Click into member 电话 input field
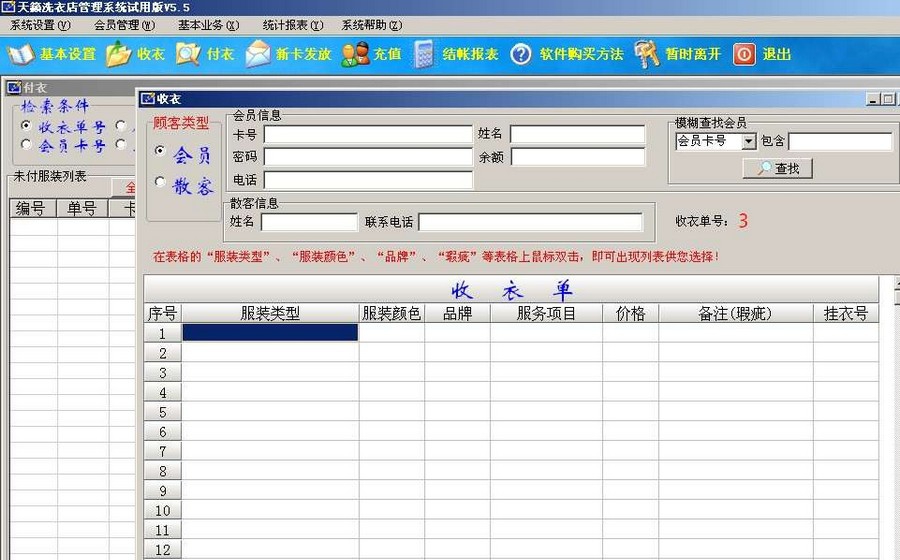 click(x=368, y=180)
